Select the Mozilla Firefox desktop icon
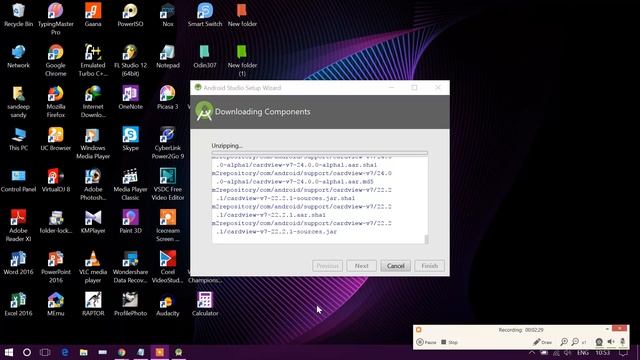The width and height of the screenshot is (640, 360). click(56, 102)
